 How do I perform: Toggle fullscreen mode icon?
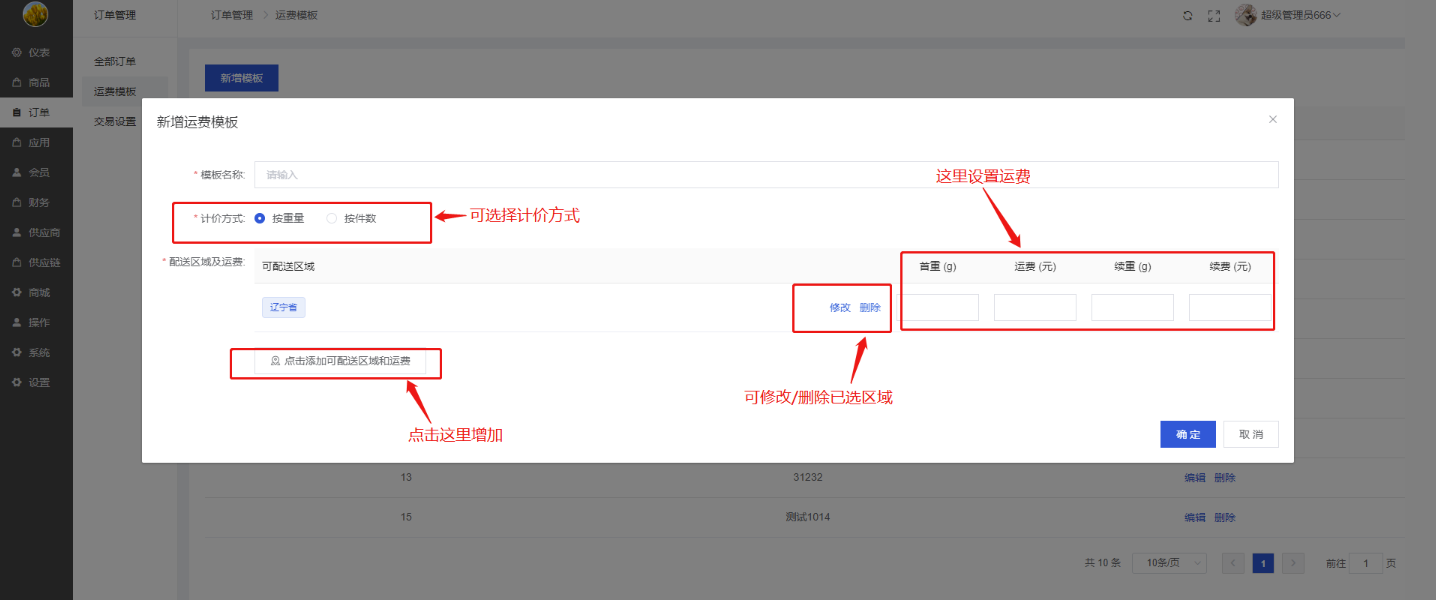(x=1214, y=15)
